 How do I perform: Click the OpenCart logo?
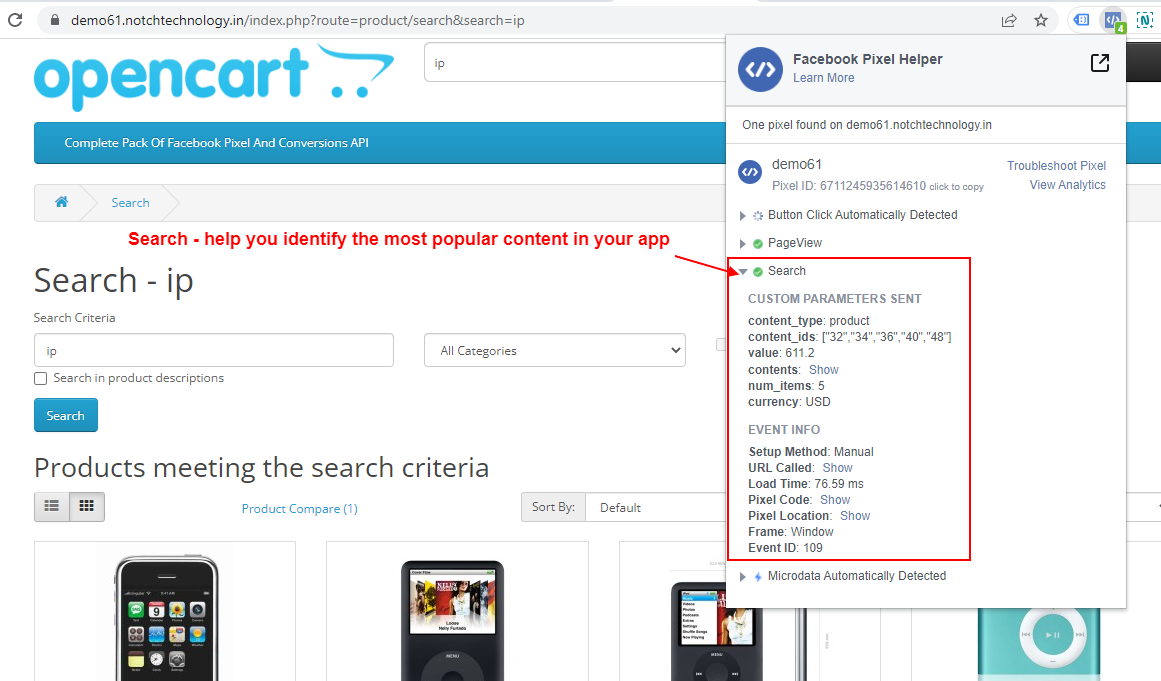tap(213, 77)
